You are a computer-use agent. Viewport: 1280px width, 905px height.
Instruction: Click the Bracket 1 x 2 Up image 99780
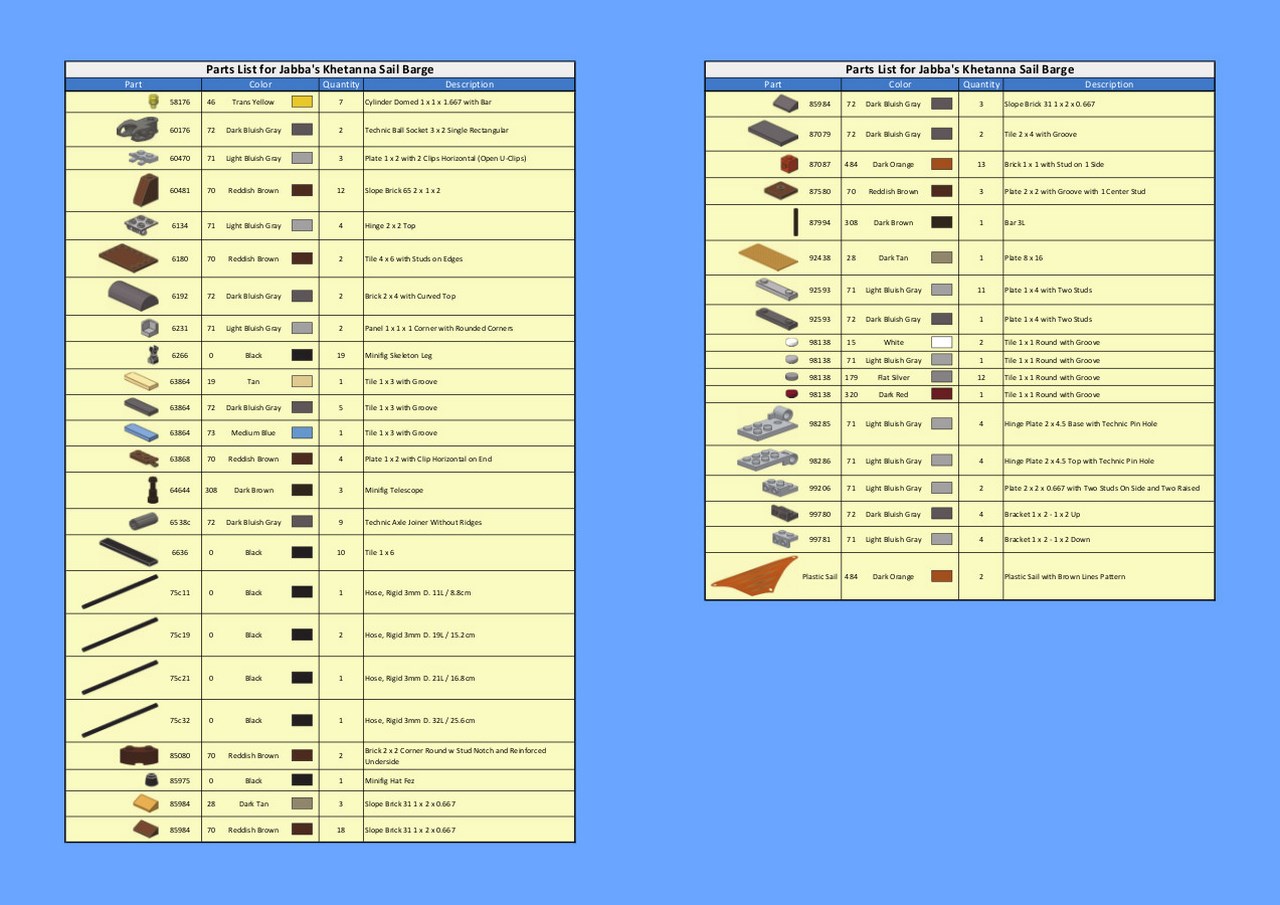coord(786,513)
